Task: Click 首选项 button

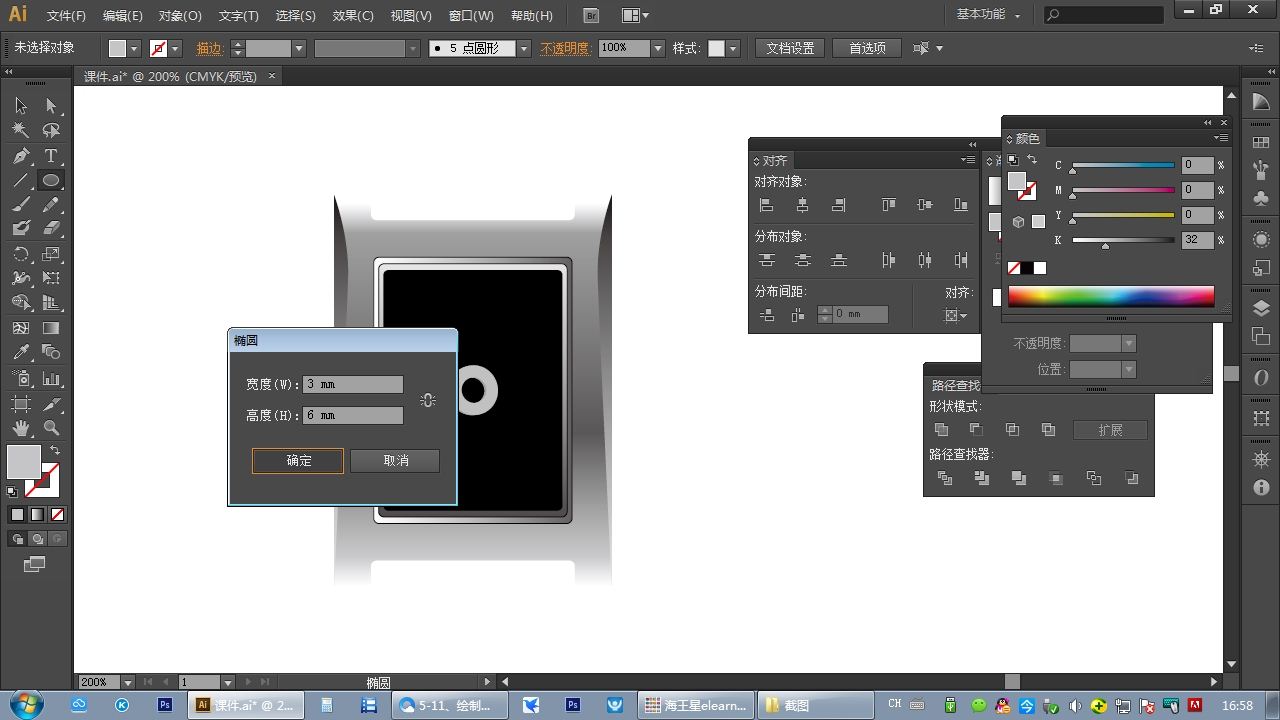Action: 867,48
